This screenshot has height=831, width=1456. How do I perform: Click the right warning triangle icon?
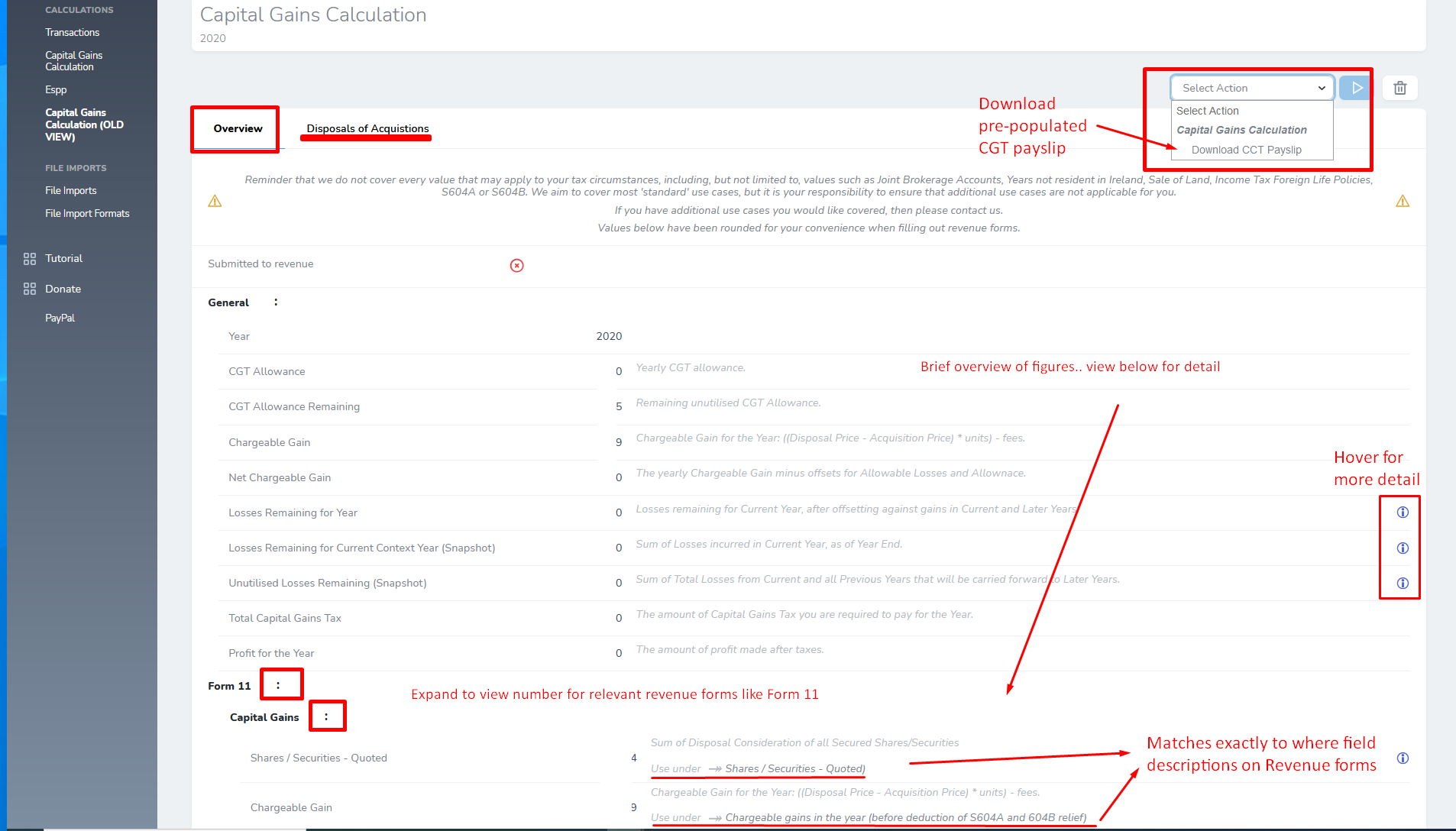(1403, 201)
